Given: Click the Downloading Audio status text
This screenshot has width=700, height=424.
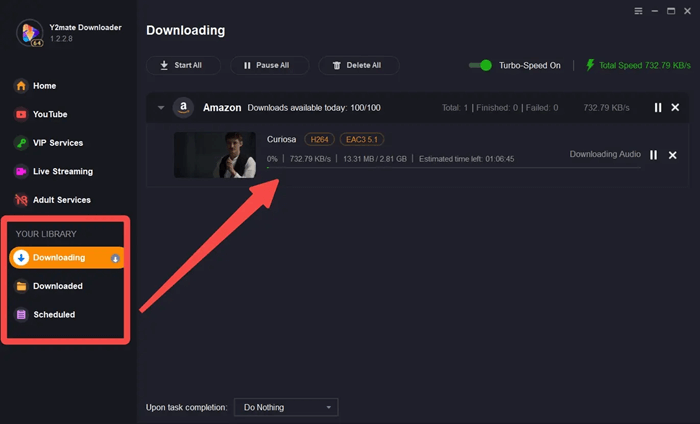Looking at the screenshot, I should point(605,154).
